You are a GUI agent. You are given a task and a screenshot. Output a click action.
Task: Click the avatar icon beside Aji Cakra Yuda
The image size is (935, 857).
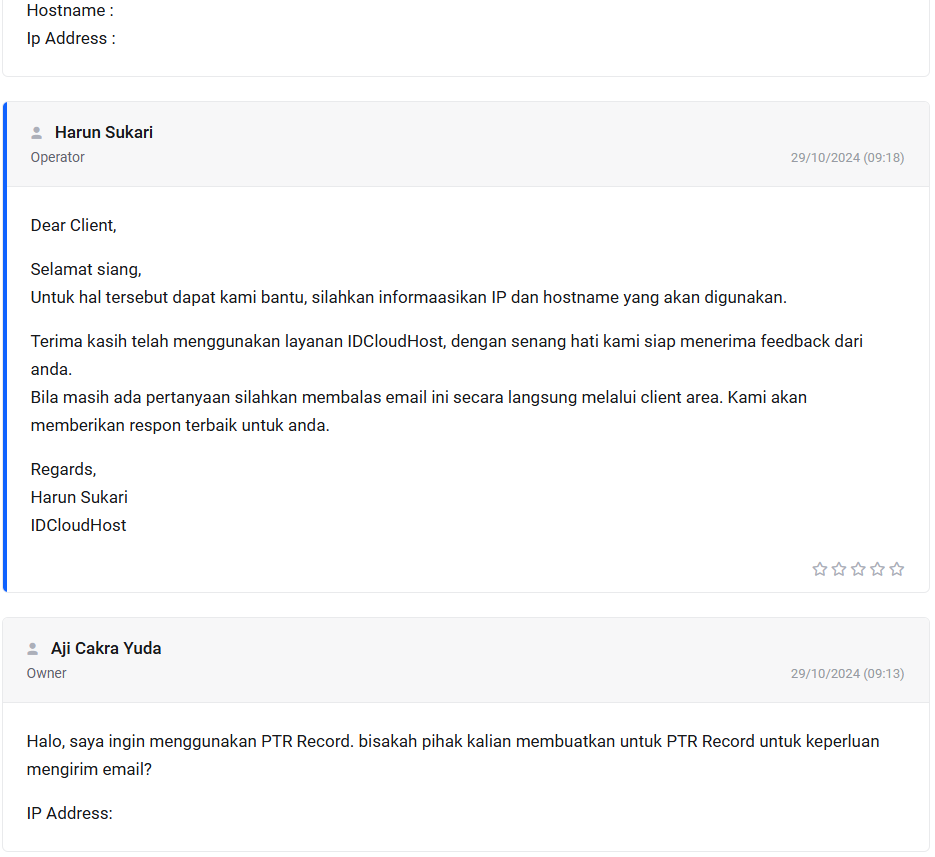tap(33, 649)
